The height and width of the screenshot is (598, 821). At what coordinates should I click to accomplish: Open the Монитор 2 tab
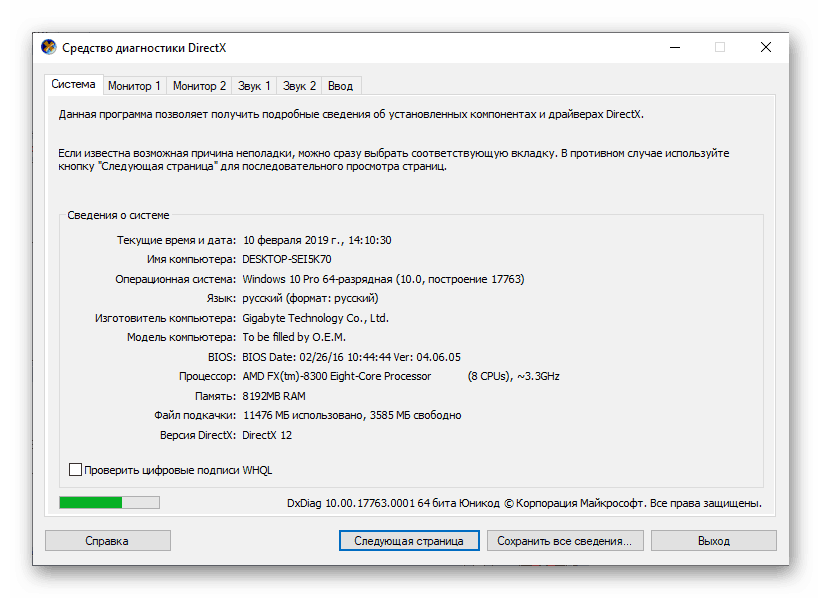(x=199, y=86)
